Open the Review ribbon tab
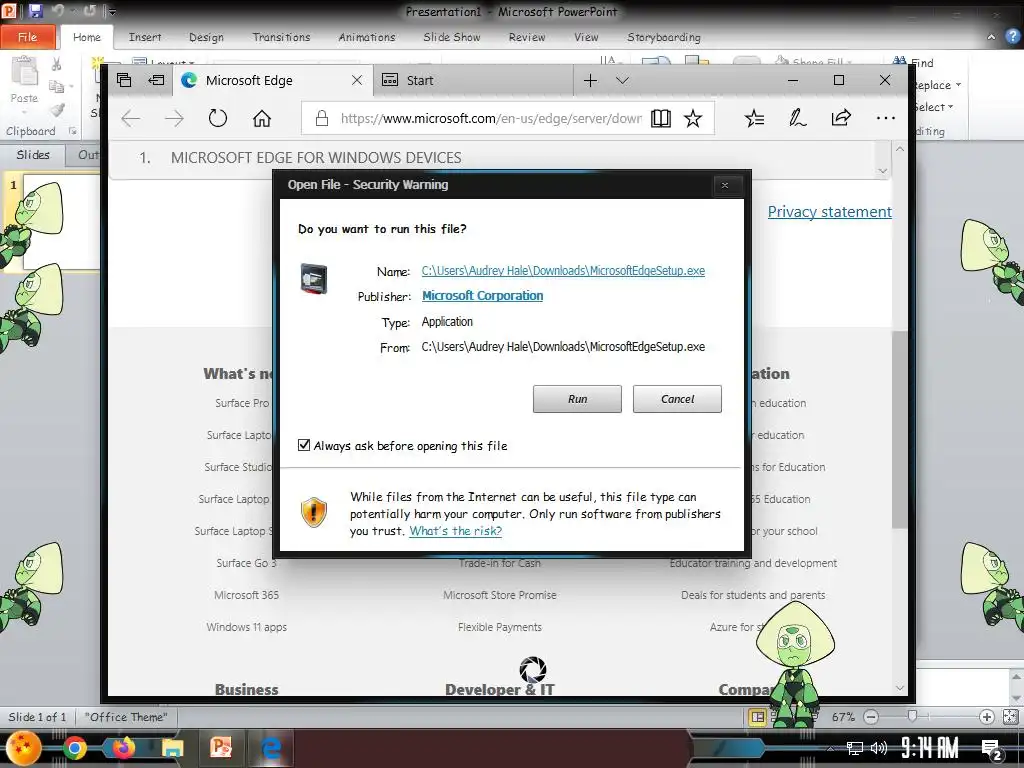The height and width of the screenshot is (768, 1024). (x=527, y=37)
